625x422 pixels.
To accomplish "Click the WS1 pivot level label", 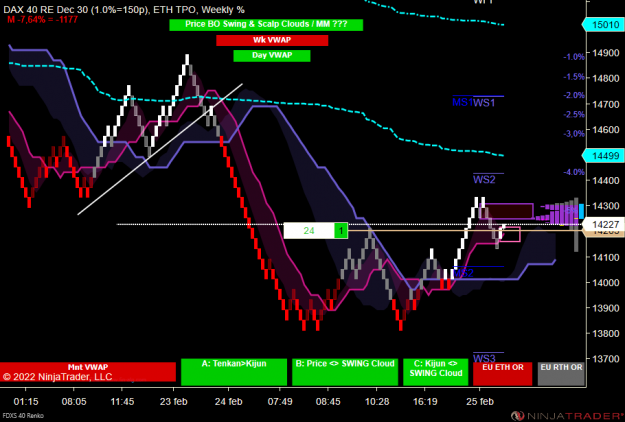I will coord(484,103).
